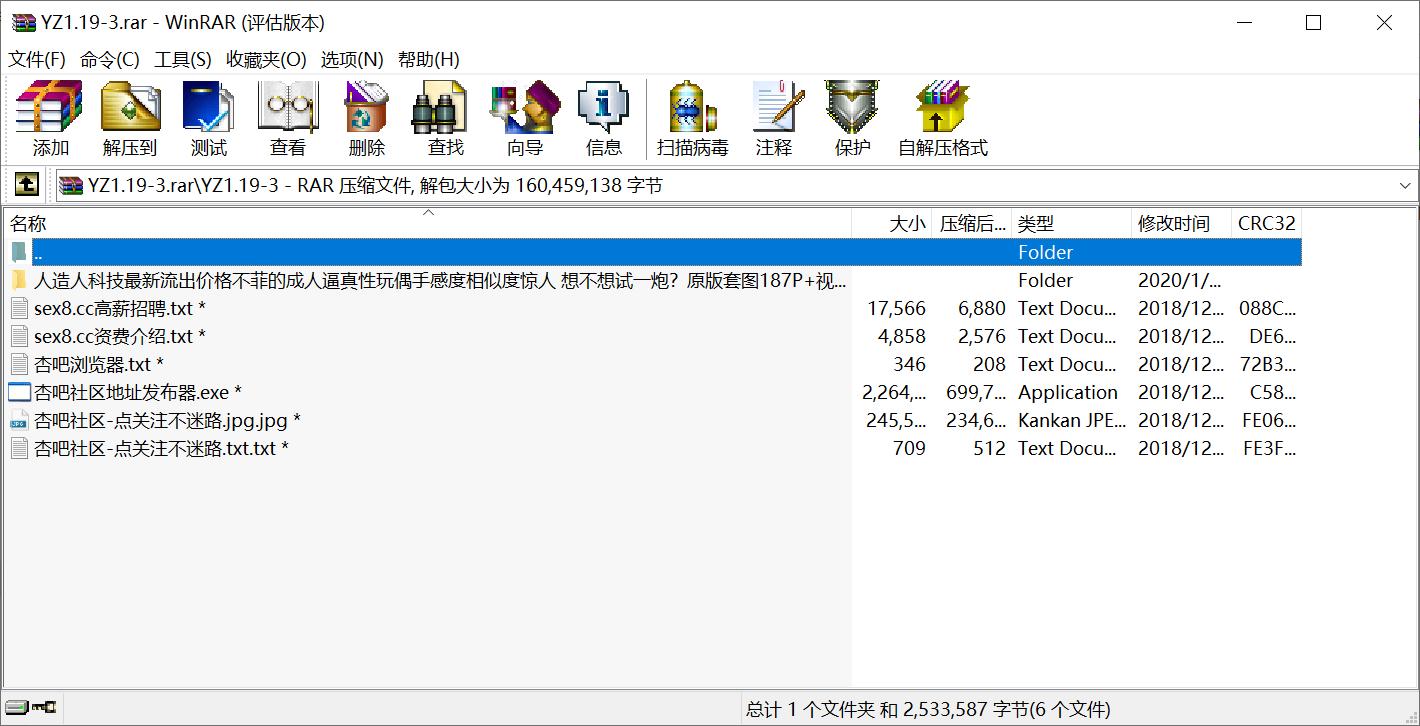Sort by 大小 column header

[892, 223]
